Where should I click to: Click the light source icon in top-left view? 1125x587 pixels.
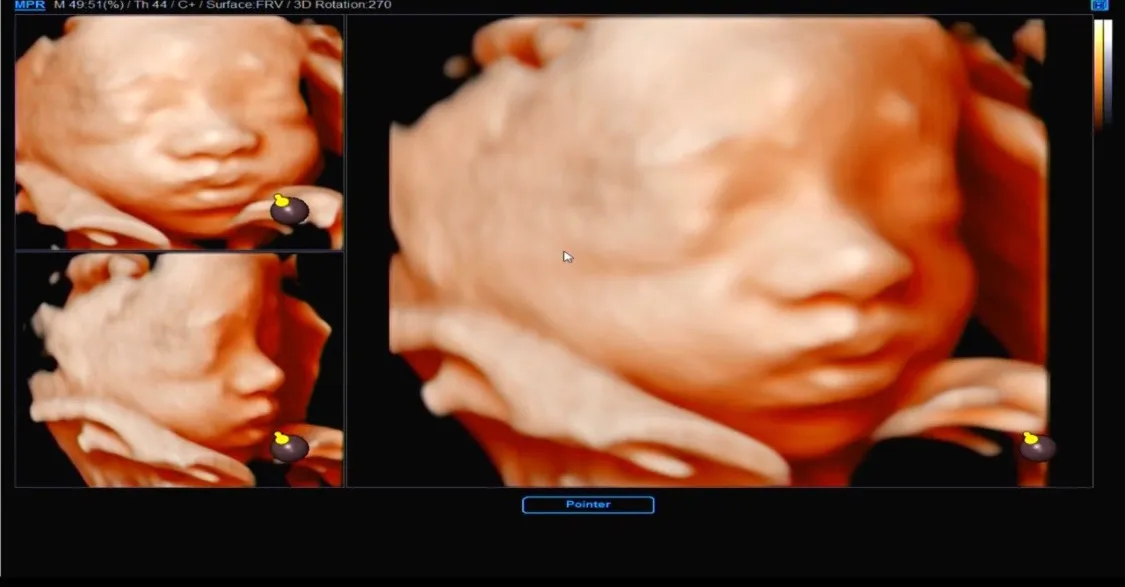tap(289, 209)
